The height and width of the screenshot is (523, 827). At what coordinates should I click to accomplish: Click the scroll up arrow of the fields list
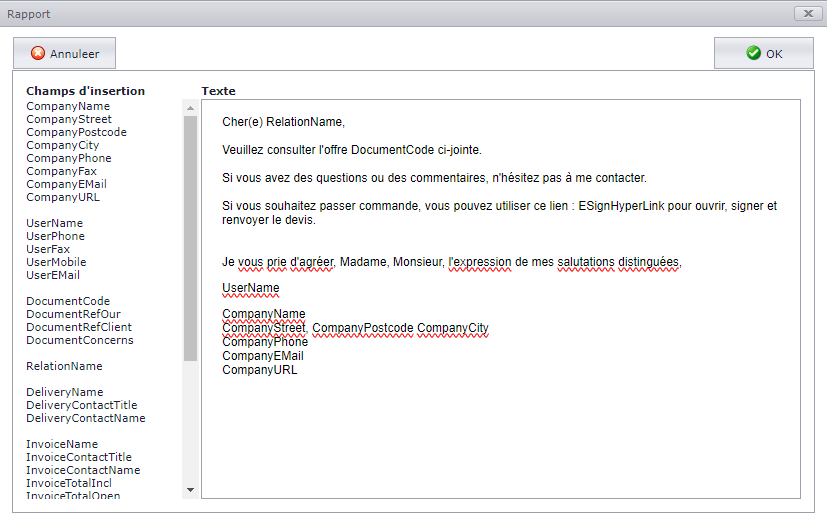pos(190,108)
